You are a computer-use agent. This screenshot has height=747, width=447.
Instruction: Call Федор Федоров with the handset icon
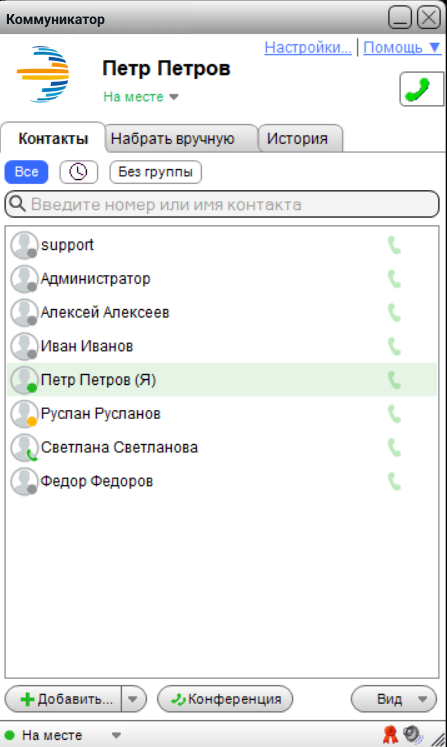click(394, 482)
